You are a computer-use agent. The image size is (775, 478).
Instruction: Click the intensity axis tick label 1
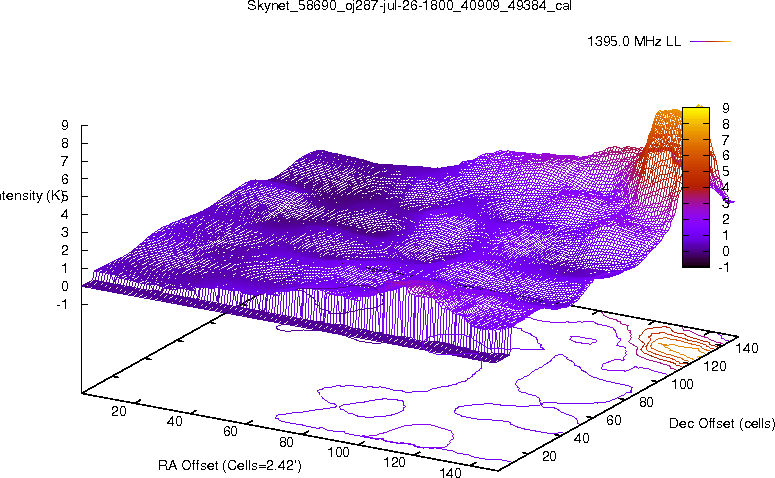click(65, 268)
